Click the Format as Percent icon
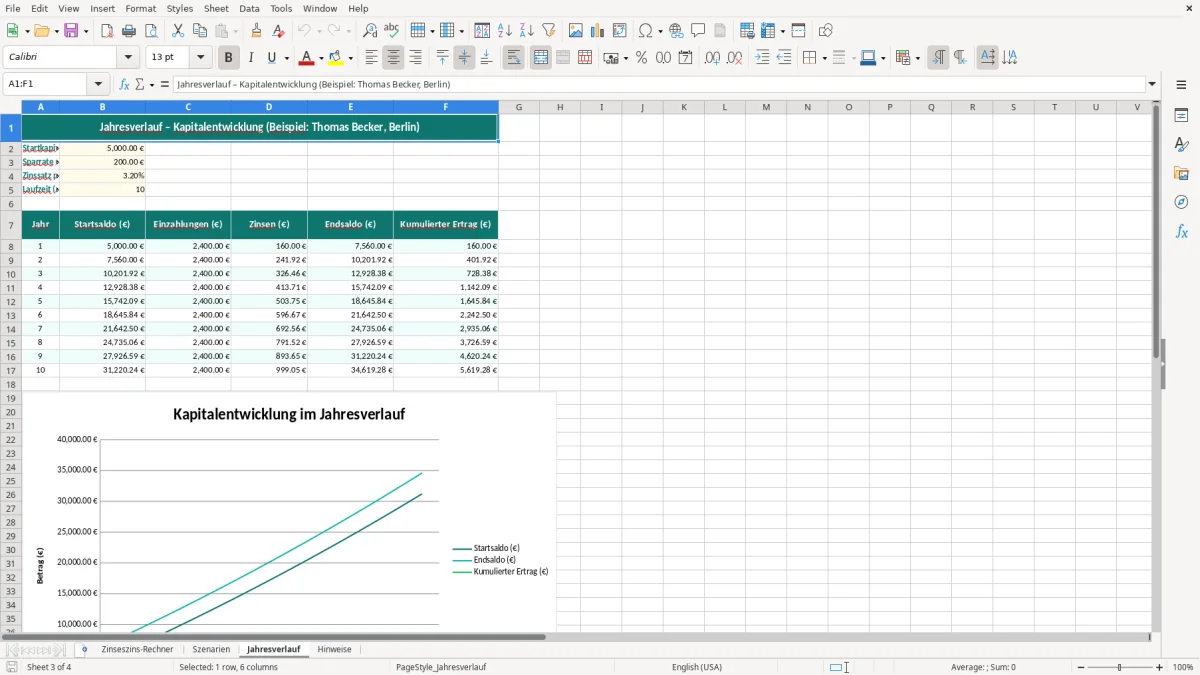Viewport: 1200px width, 675px height. [642, 58]
